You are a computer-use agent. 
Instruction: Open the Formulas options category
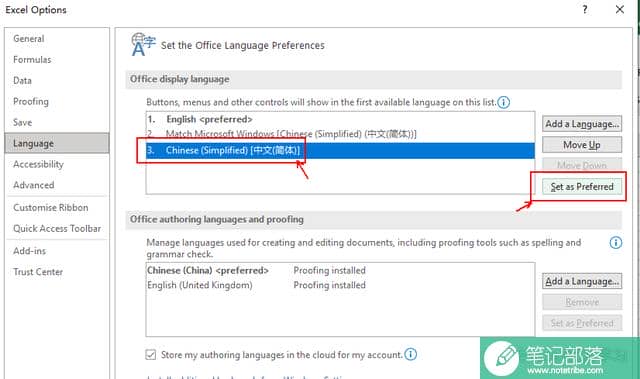point(32,60)
